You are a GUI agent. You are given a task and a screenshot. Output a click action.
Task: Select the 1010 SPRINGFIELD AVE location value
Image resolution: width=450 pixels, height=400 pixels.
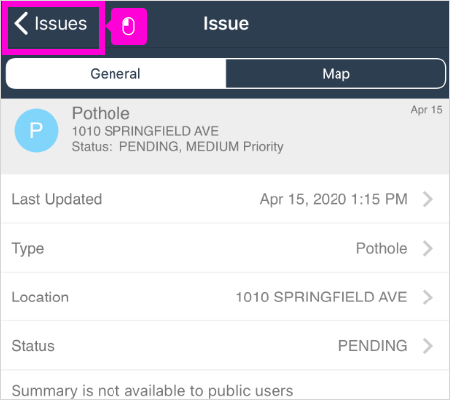tap(321, 297)
